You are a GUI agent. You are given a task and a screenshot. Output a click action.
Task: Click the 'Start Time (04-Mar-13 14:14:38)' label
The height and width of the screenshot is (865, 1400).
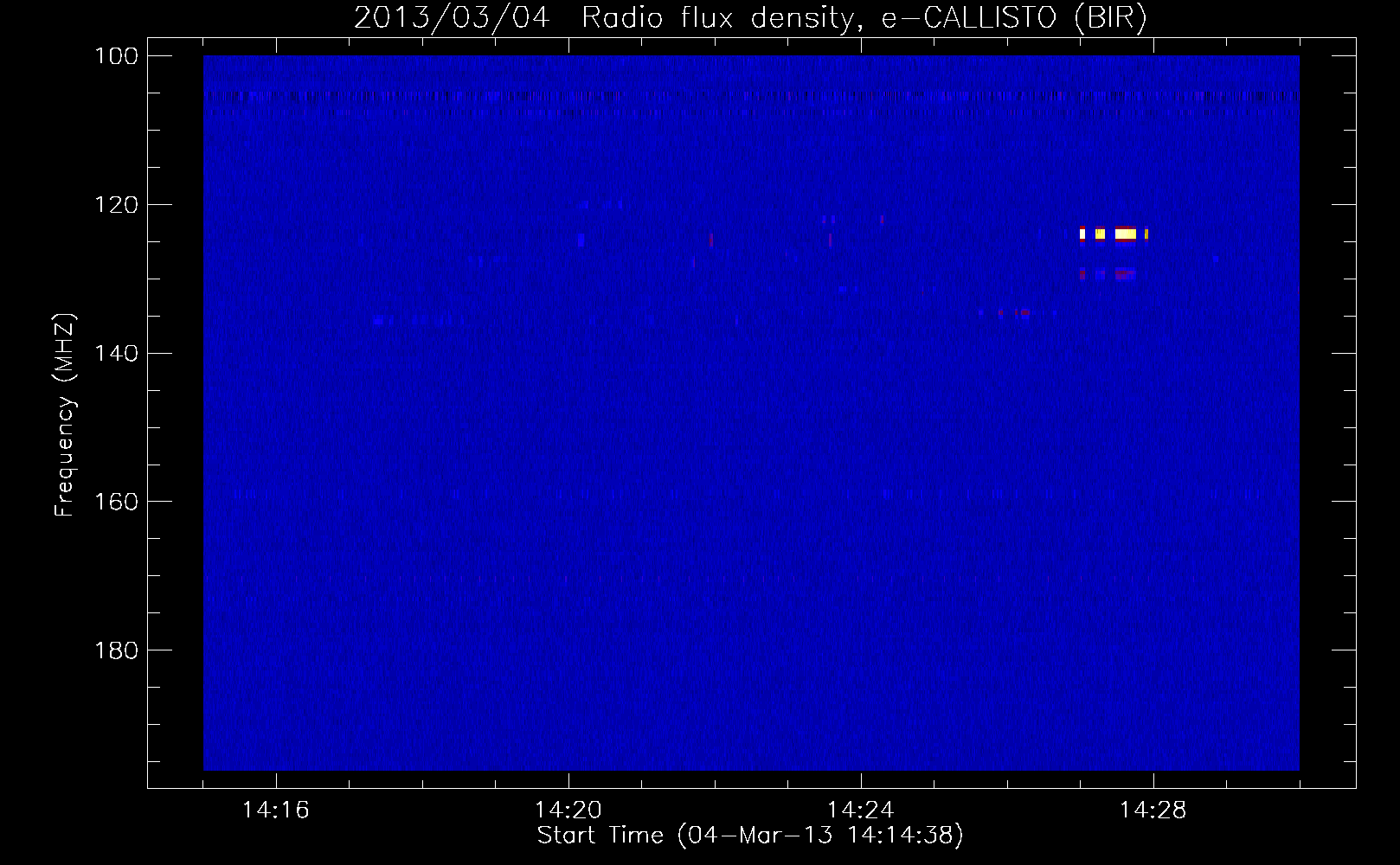tap(750, 836)
